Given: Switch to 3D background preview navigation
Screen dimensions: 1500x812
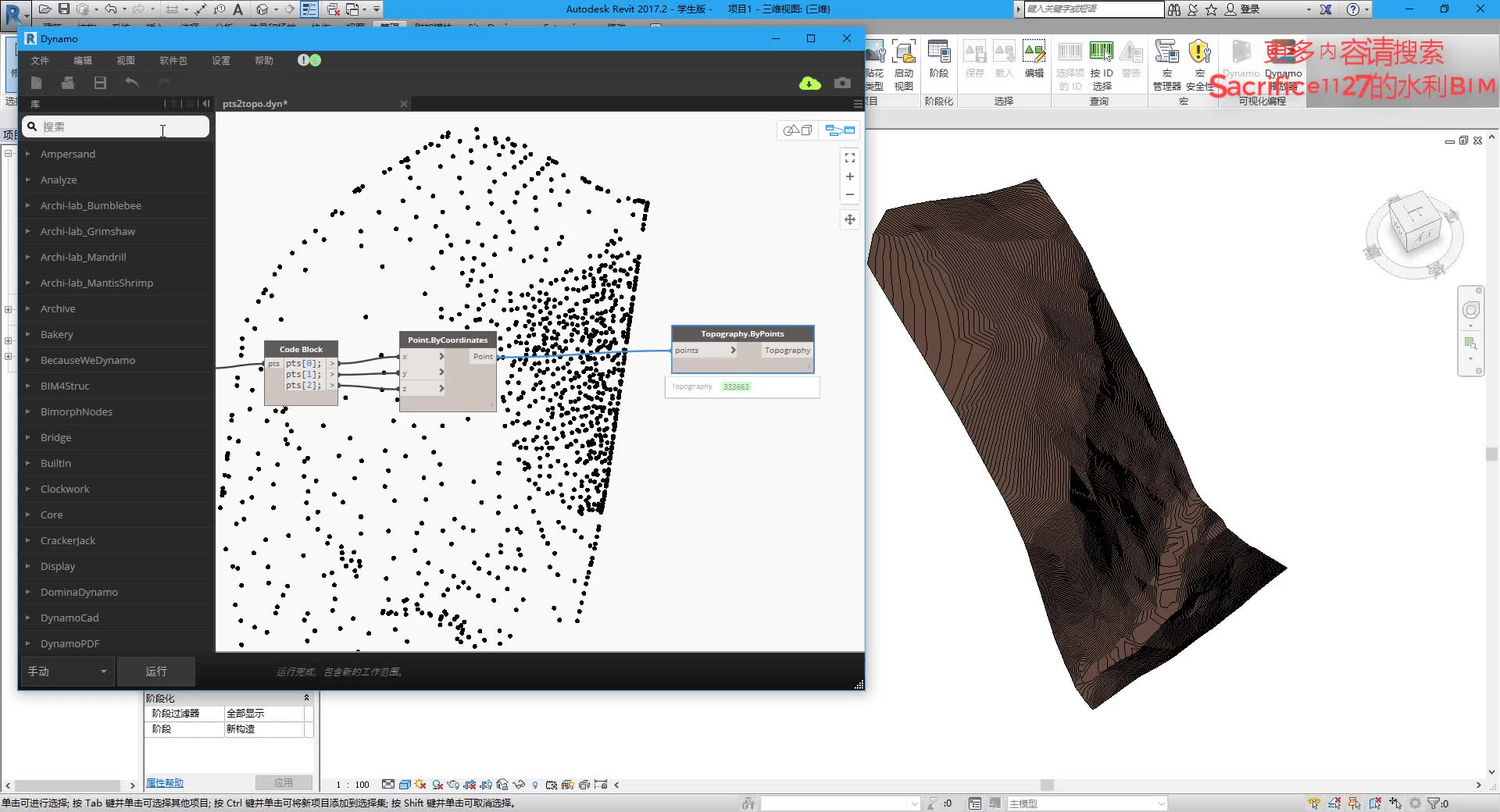Looking at the screenshot, I should pos(798,130).
